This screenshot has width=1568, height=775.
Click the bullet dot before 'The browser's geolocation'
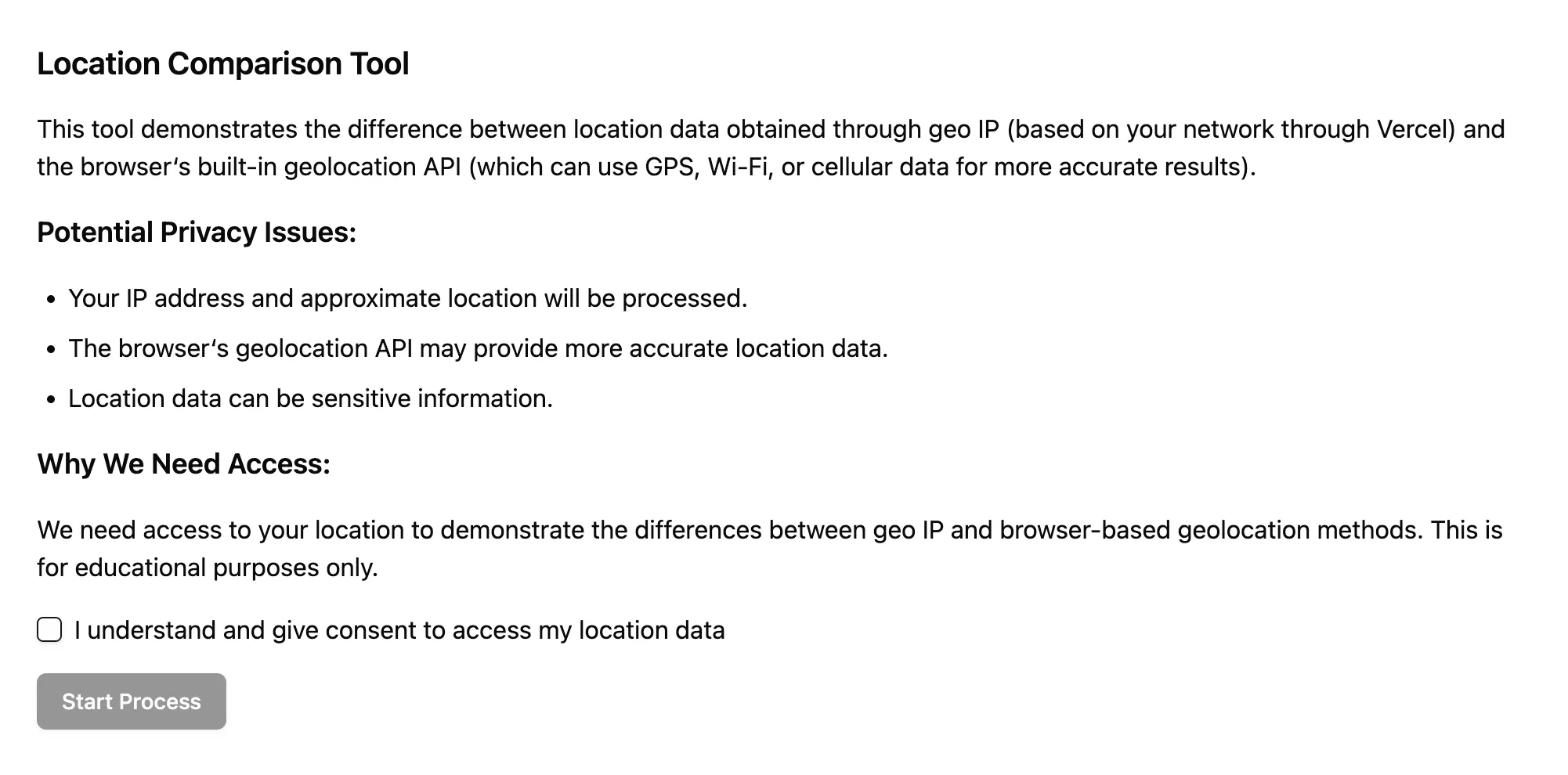(x=52, y=349)
